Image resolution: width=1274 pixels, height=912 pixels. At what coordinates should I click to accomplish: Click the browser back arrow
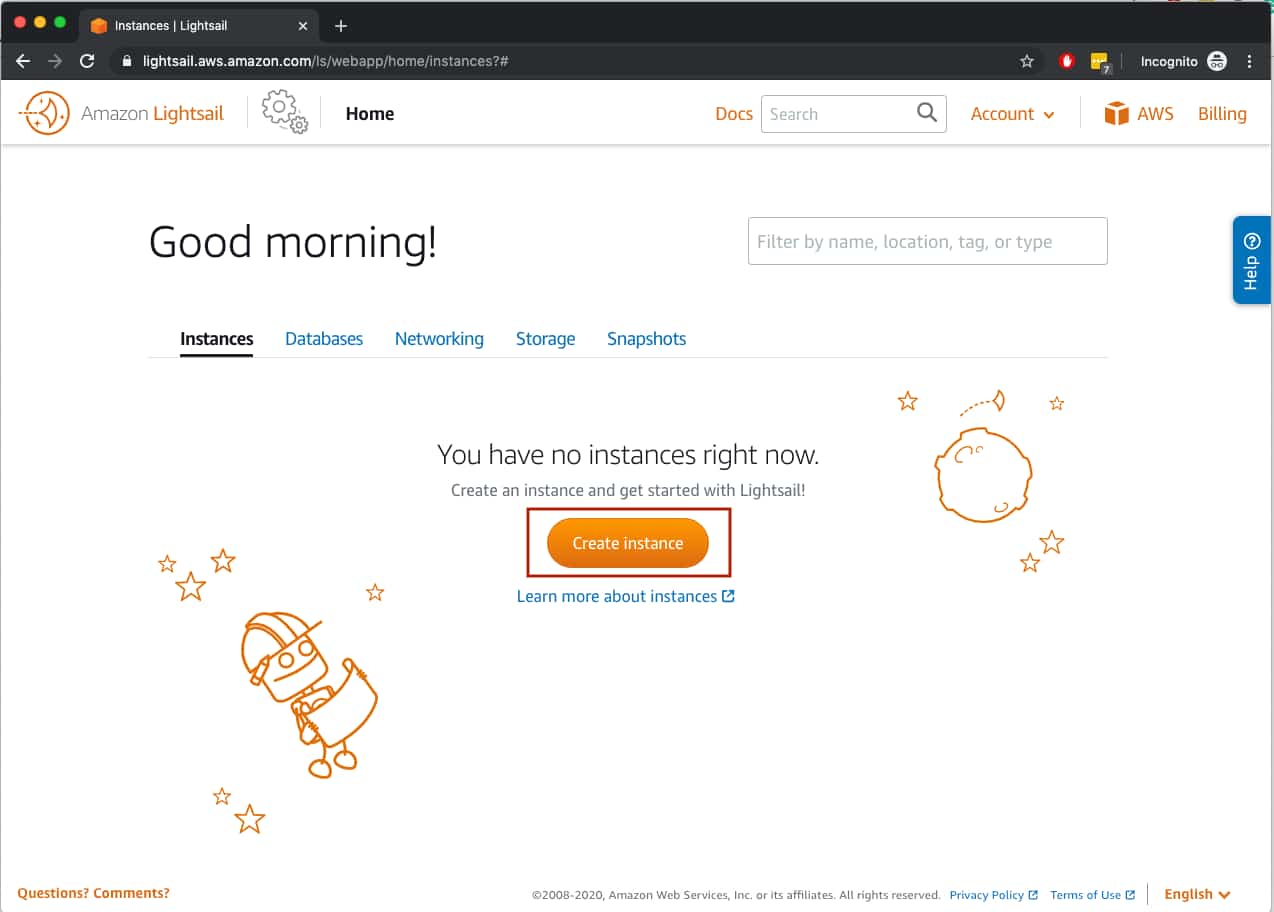pyautogui.click(x=23, y=61)
